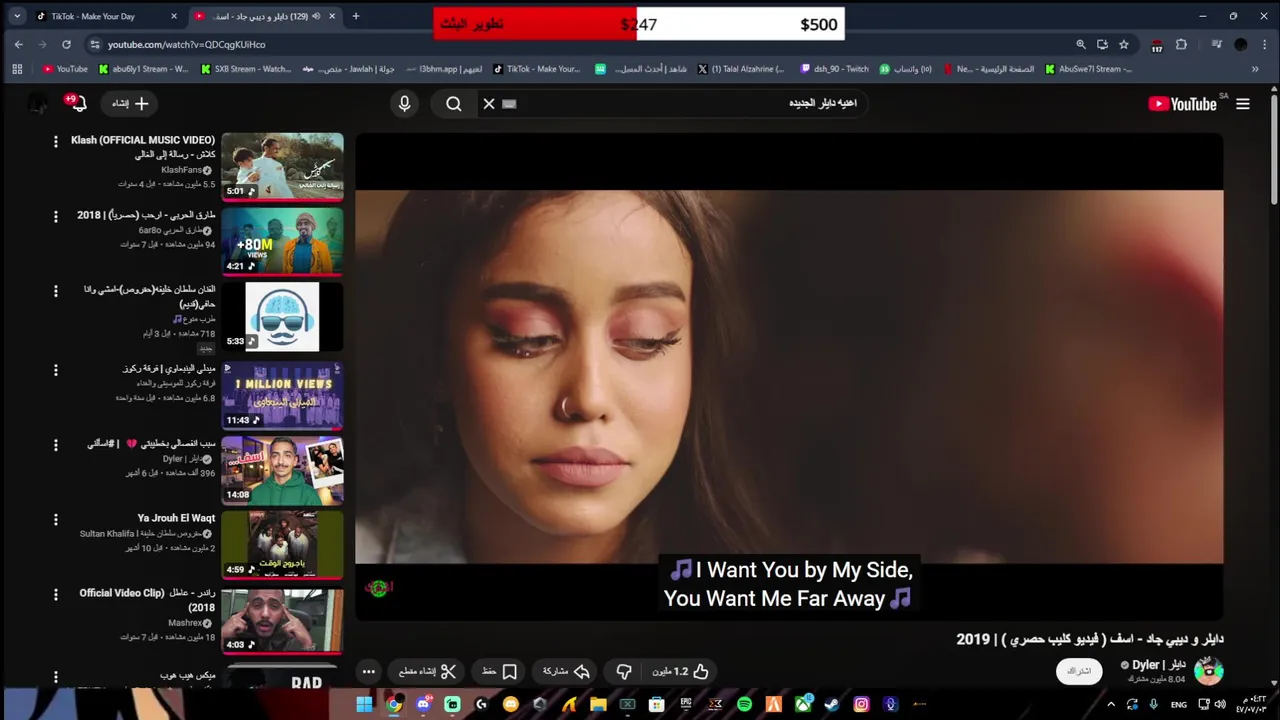Expand the system tray hidden icons
The width and height of the screenshot is (1280, 720).
[1110, 704]
